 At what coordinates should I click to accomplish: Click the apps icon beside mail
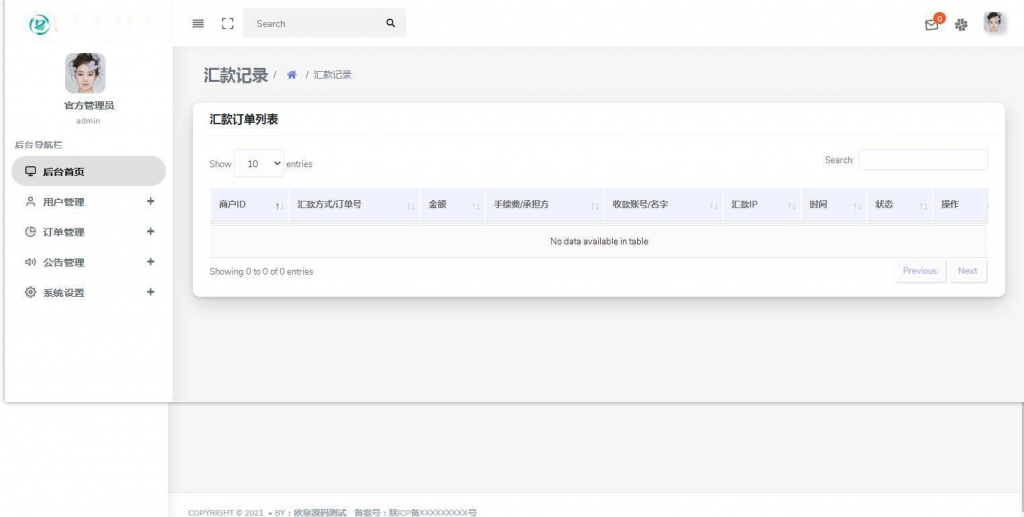(962, 25)
